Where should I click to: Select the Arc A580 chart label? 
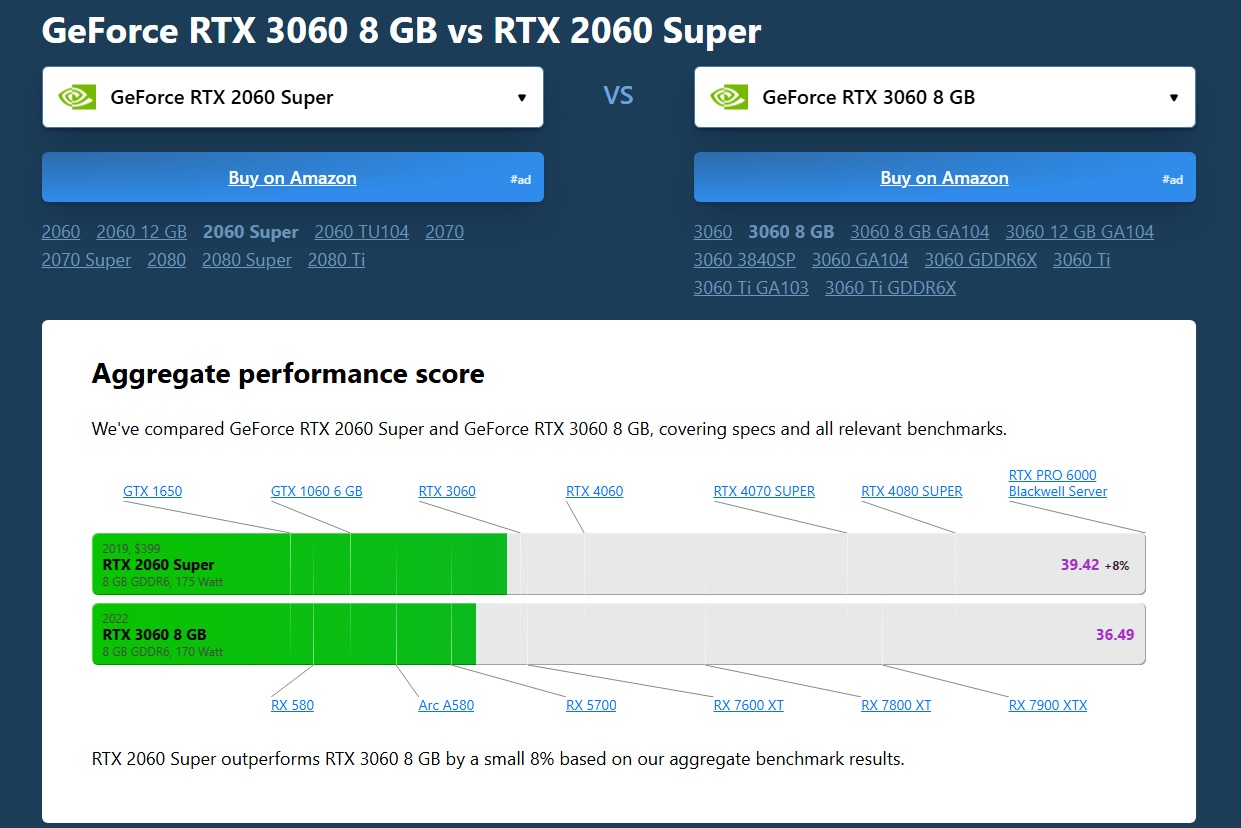(446, 705)
